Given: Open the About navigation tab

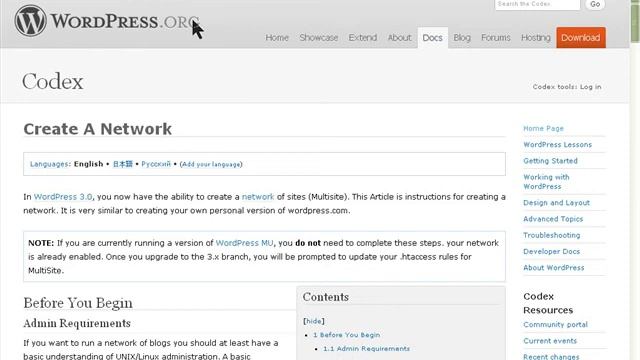Looking at the screenshot, I should coord(399,38).
